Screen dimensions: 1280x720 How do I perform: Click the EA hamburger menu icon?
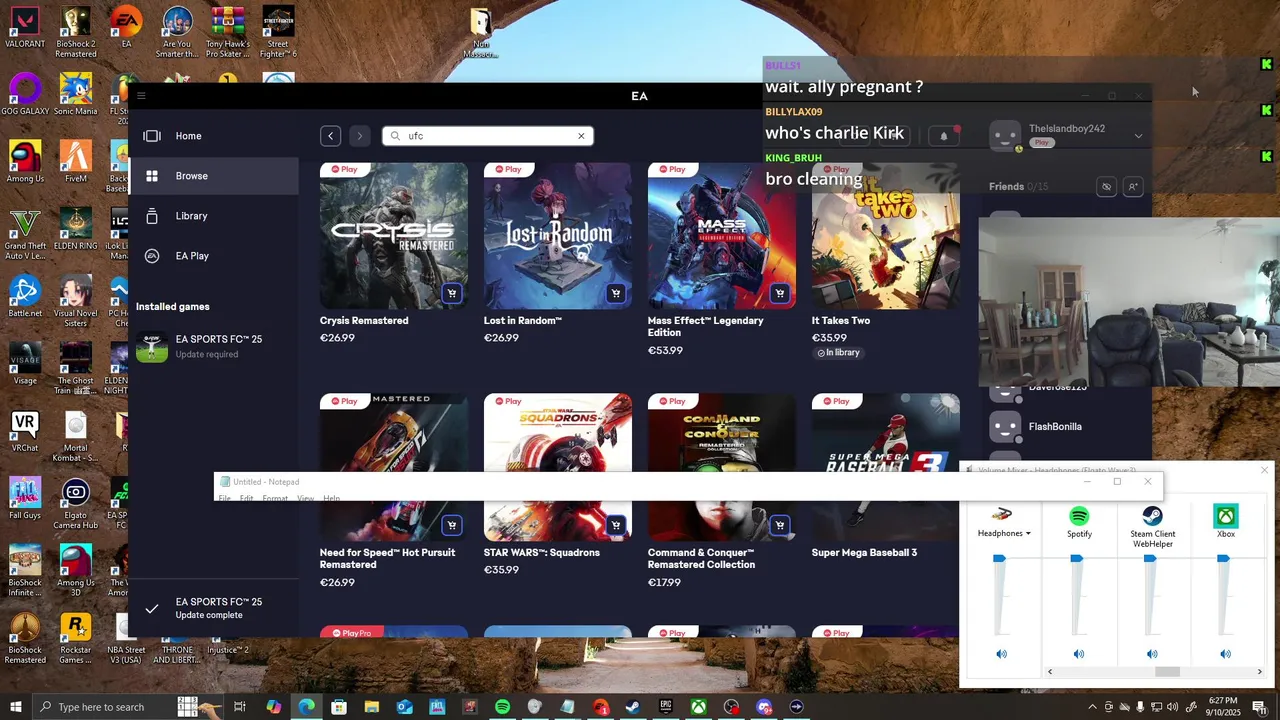coord(141,96)
